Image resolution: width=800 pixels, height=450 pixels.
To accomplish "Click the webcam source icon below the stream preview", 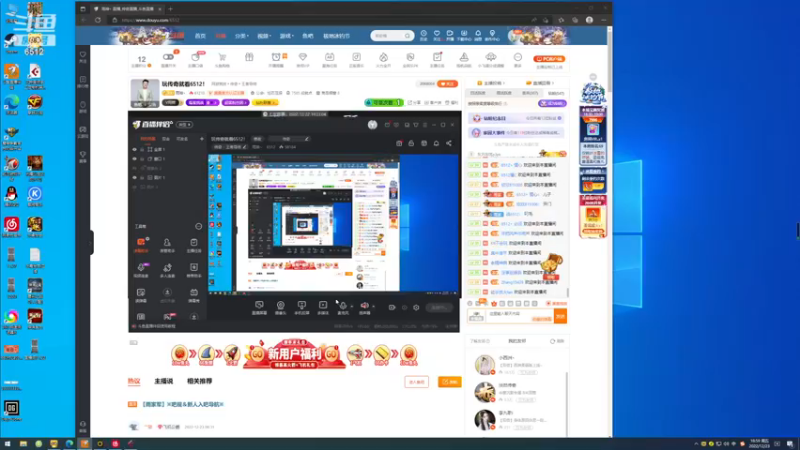I will point(280,305).
